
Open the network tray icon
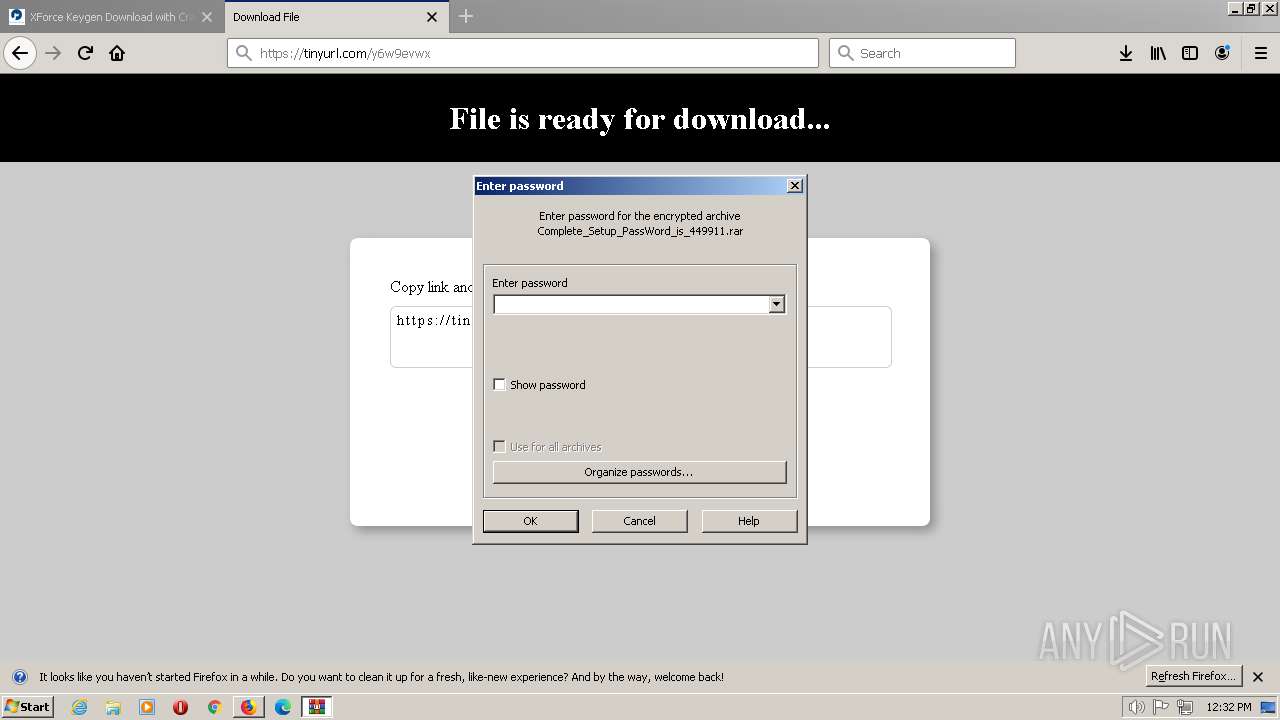coord(1185,707)
